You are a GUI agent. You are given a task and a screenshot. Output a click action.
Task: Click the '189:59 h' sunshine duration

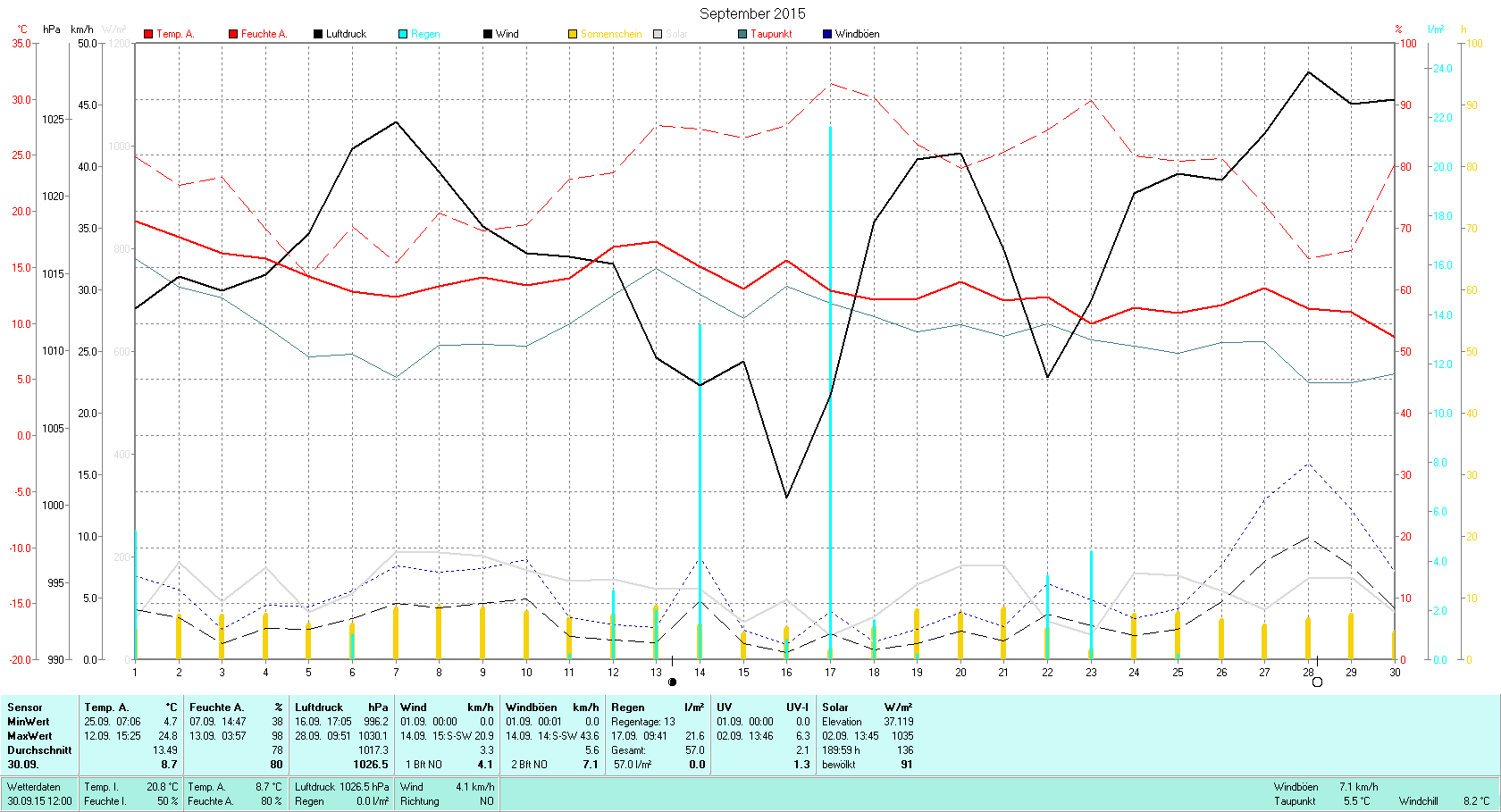click(x=841, y=750)
